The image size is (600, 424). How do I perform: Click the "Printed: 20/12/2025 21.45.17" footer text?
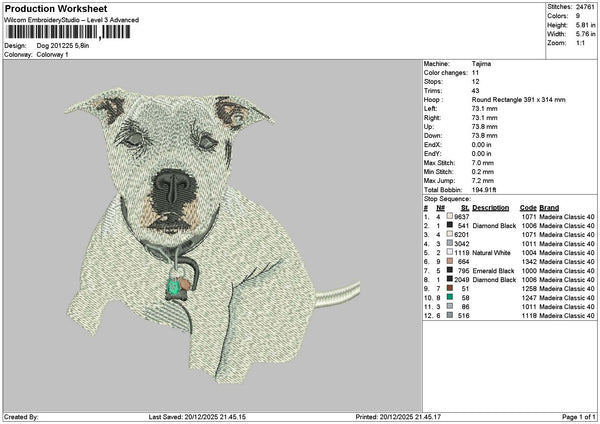(x=398, y=417)
